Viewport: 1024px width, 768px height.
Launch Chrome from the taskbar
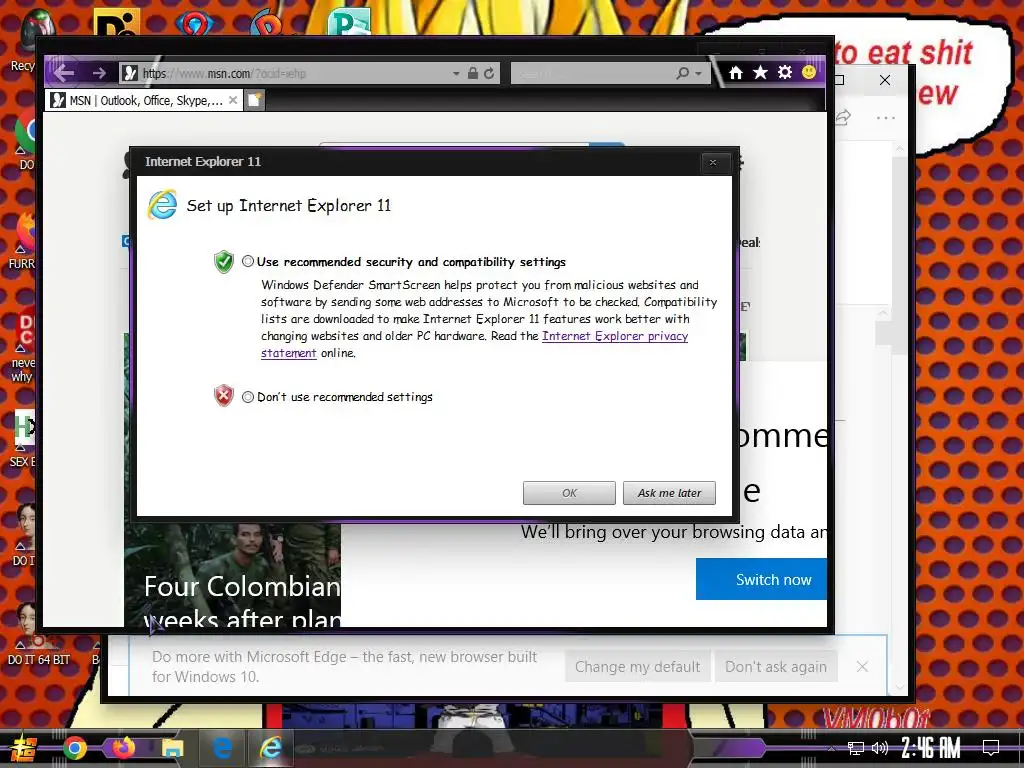click(x=74, y=748)
